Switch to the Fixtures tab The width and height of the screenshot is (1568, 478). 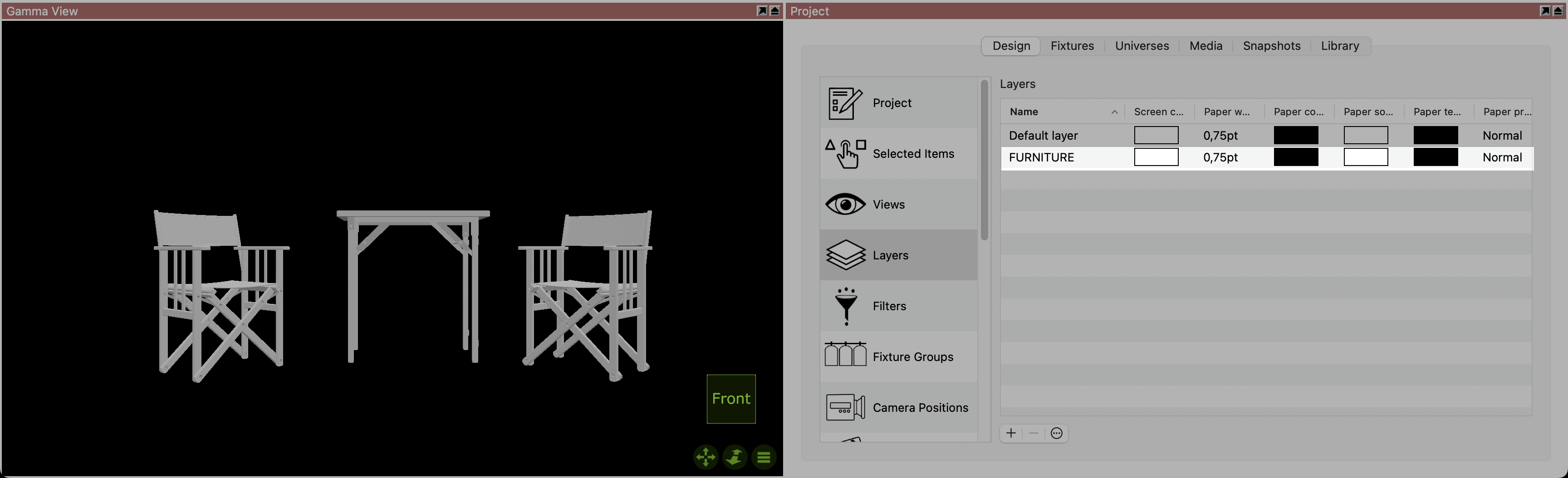(1072, 46)
